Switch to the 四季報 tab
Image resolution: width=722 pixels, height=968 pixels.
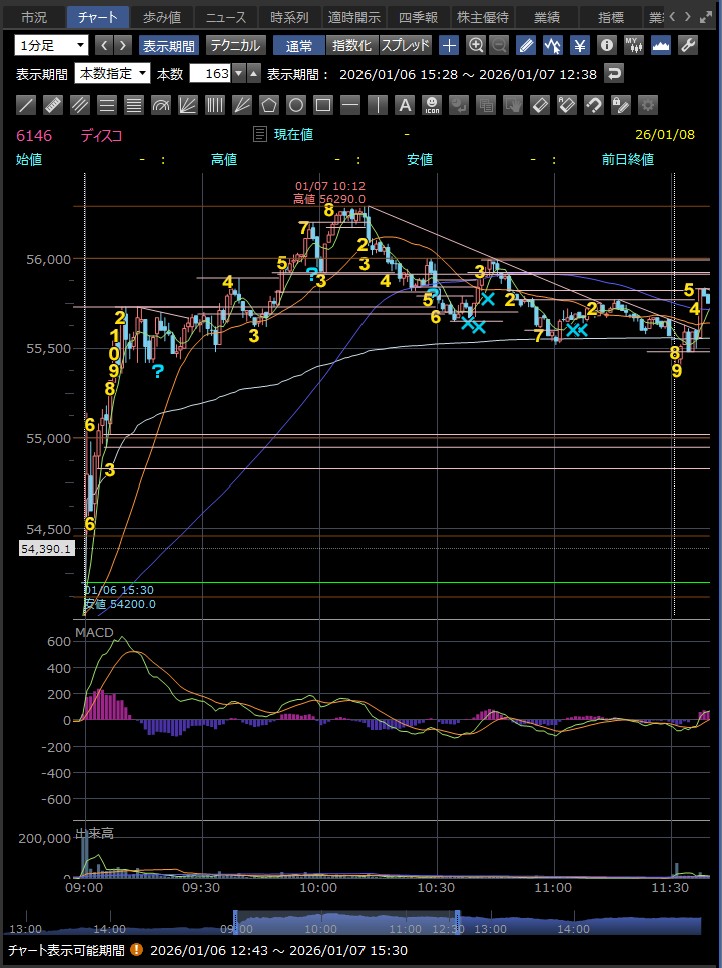tap(420, 17)
